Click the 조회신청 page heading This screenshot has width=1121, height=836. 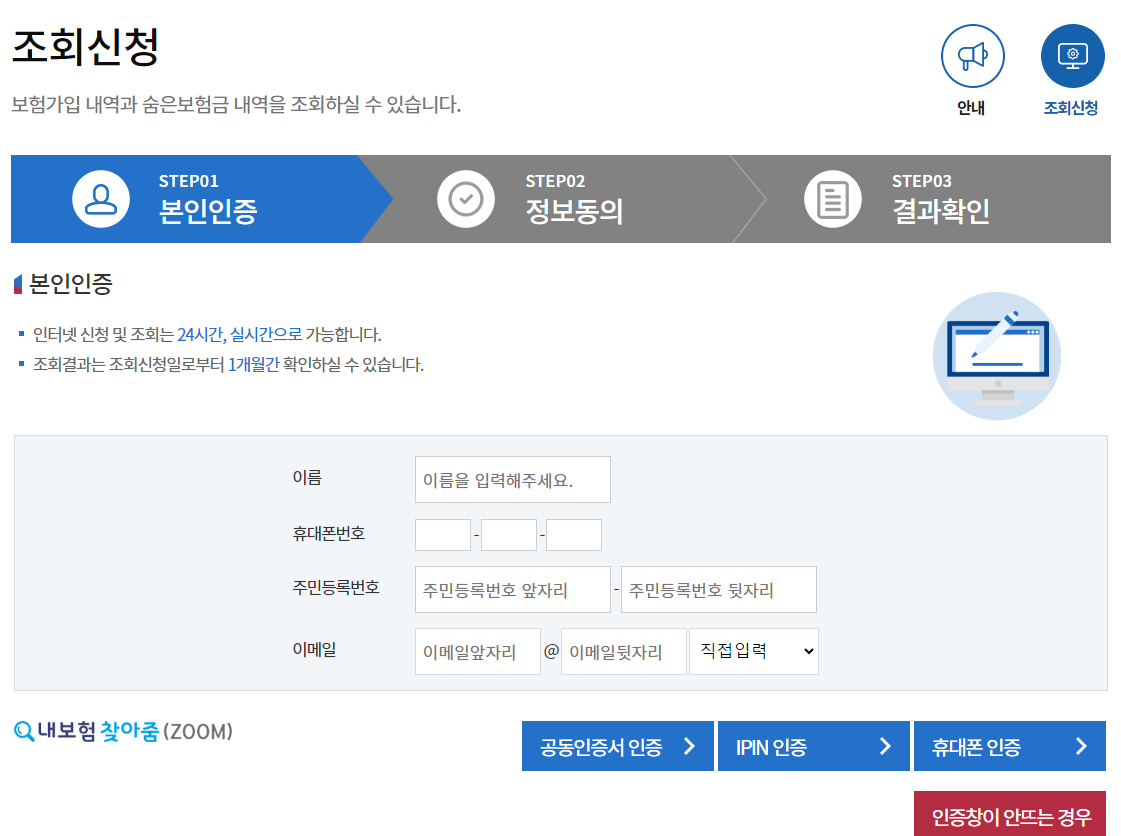click(x=85, y=47)
